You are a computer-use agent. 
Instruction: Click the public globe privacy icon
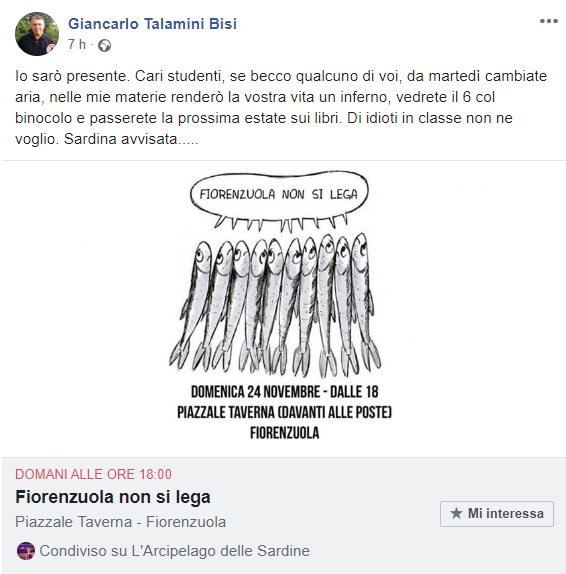(x=104, y=46)
